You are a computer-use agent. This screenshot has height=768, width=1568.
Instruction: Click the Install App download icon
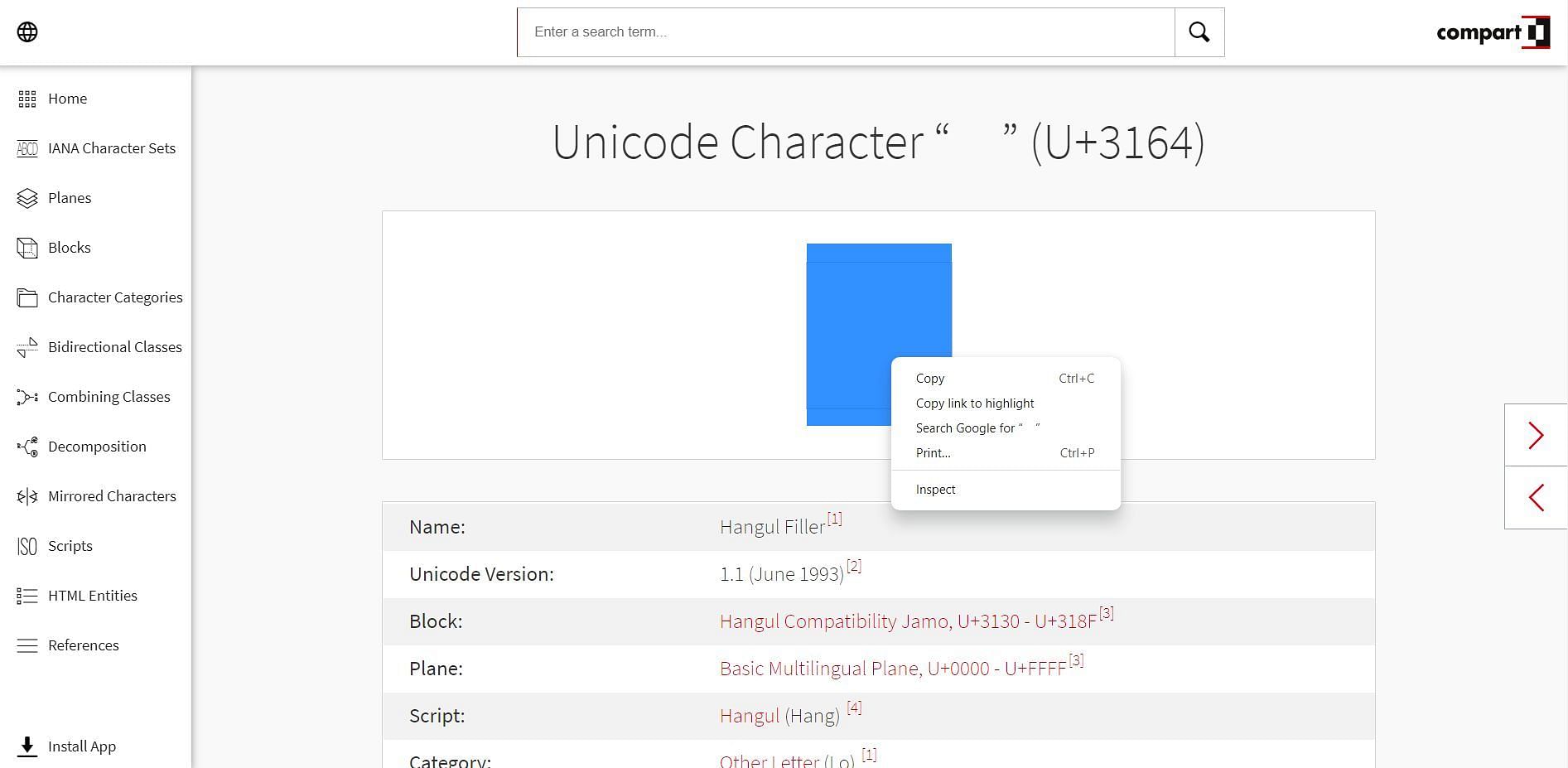(27, 746)
